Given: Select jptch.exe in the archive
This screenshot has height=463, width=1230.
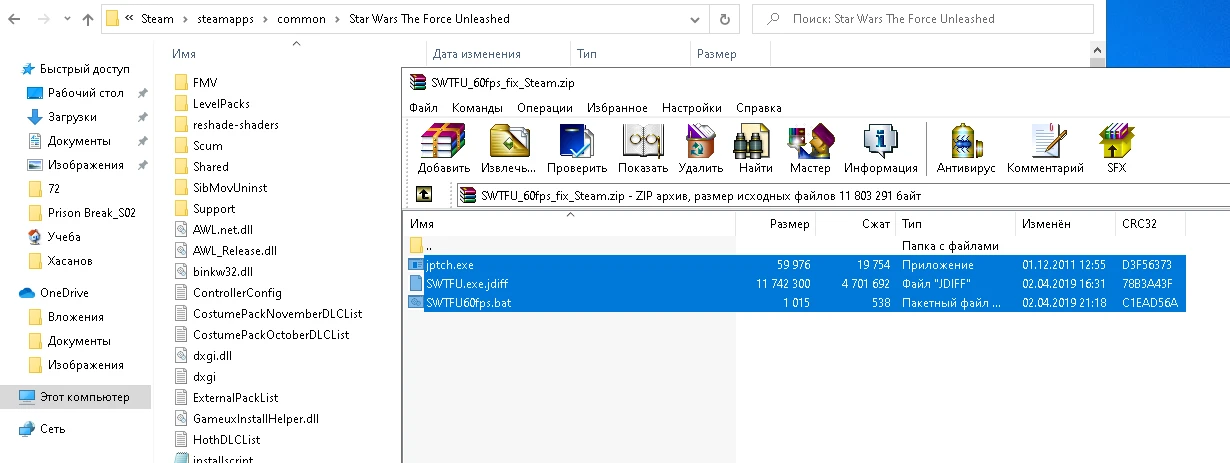Looking at the screenshot, I should point(796,264).
